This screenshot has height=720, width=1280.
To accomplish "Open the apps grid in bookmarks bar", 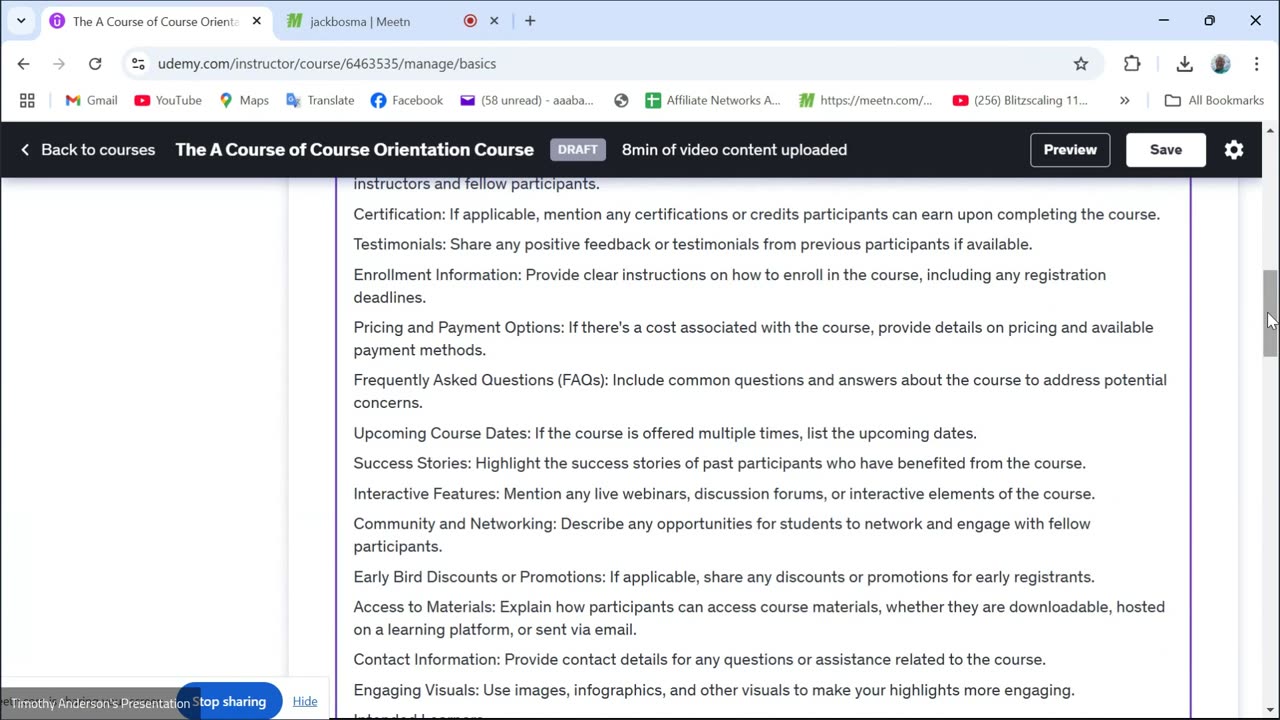I will [x=27, y=100].
